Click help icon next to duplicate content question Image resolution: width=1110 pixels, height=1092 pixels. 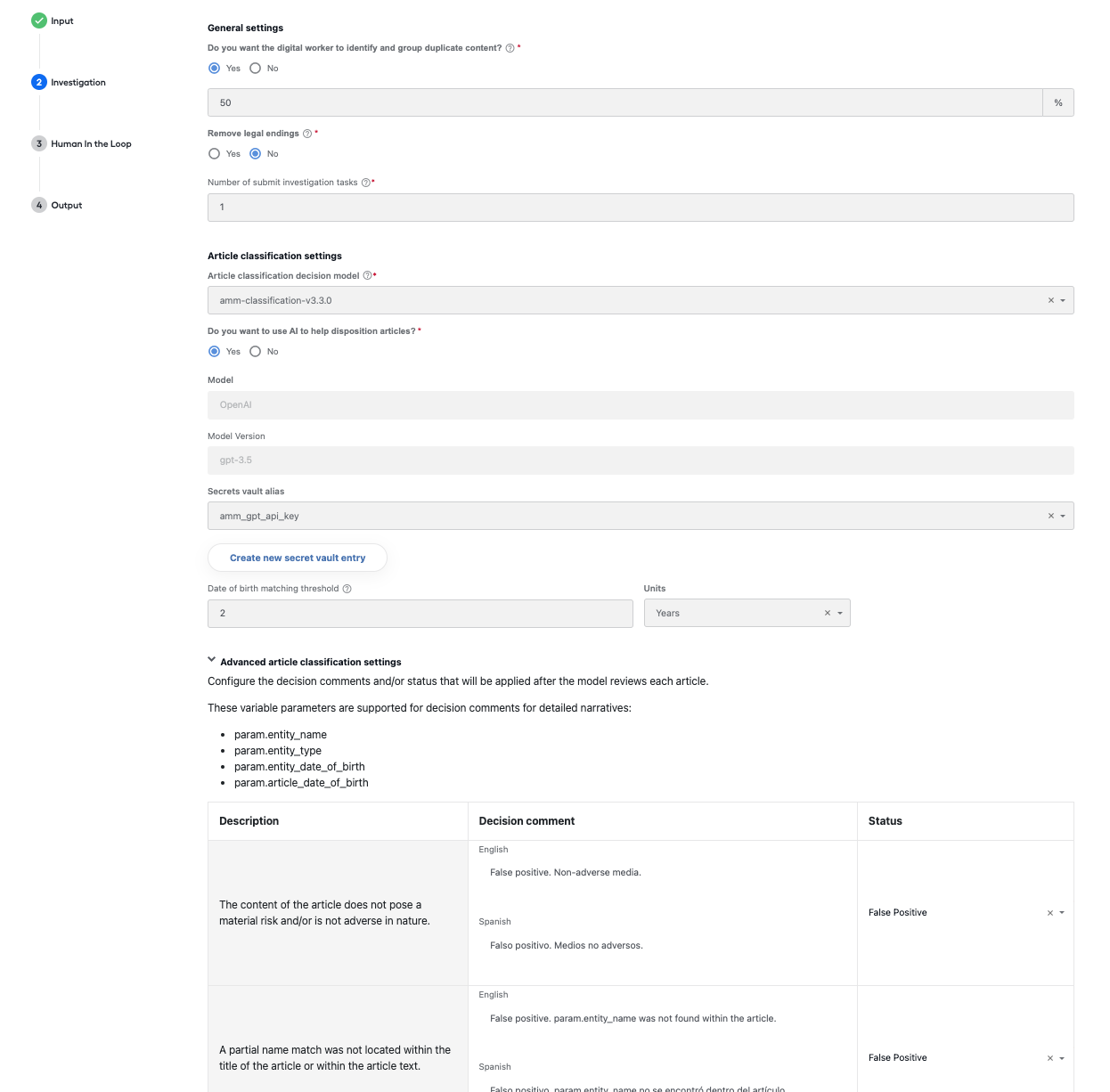[x=510, y=48]
